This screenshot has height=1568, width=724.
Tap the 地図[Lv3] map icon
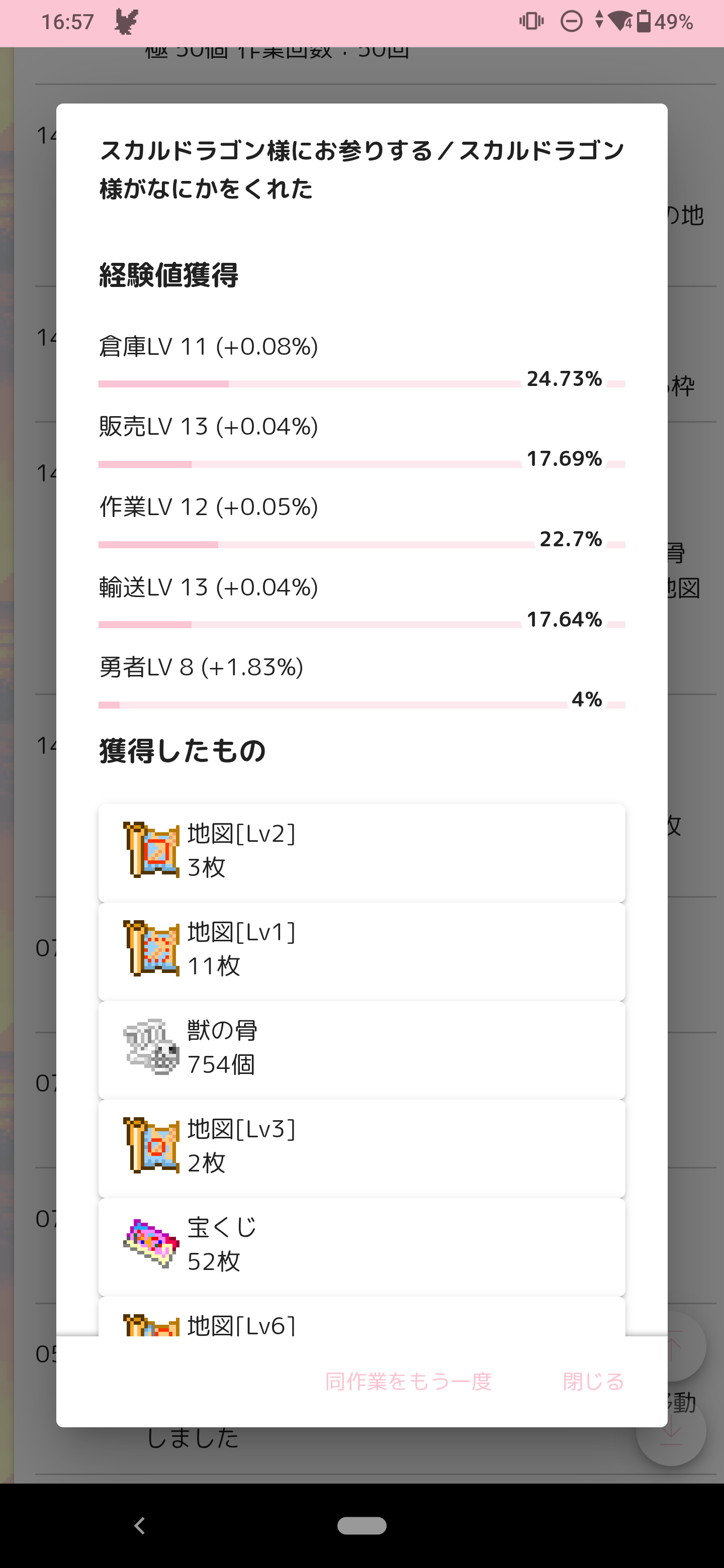coord(151,1145)
